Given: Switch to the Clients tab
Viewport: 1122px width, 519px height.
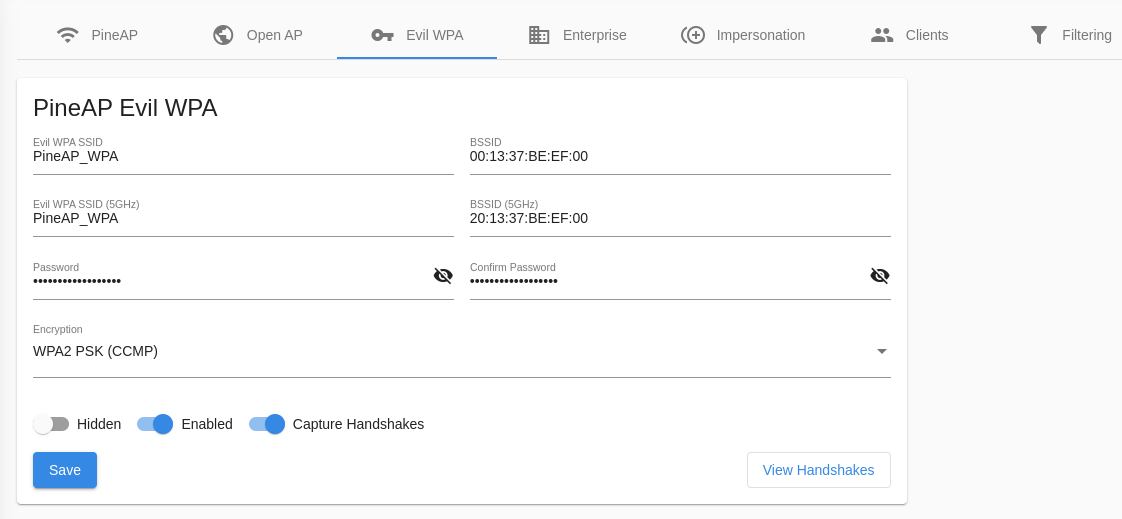Looking at the screenshot, I should pos(909,35).
